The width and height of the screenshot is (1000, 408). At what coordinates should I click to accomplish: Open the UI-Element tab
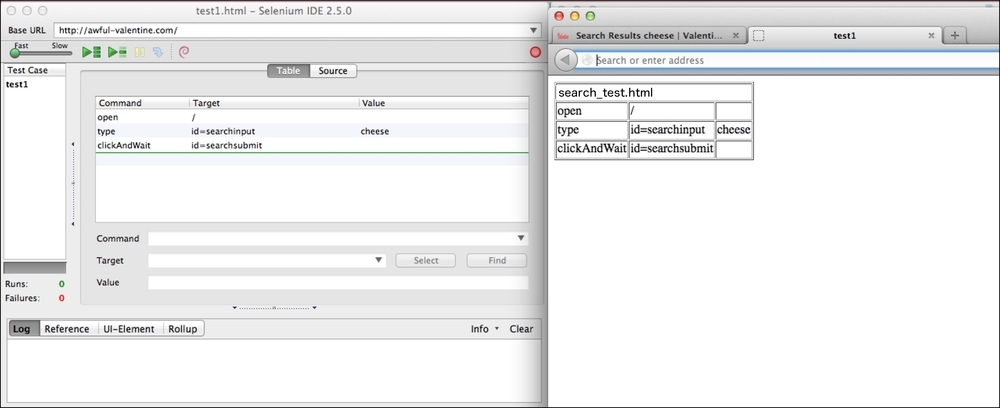tap(129, 329)
